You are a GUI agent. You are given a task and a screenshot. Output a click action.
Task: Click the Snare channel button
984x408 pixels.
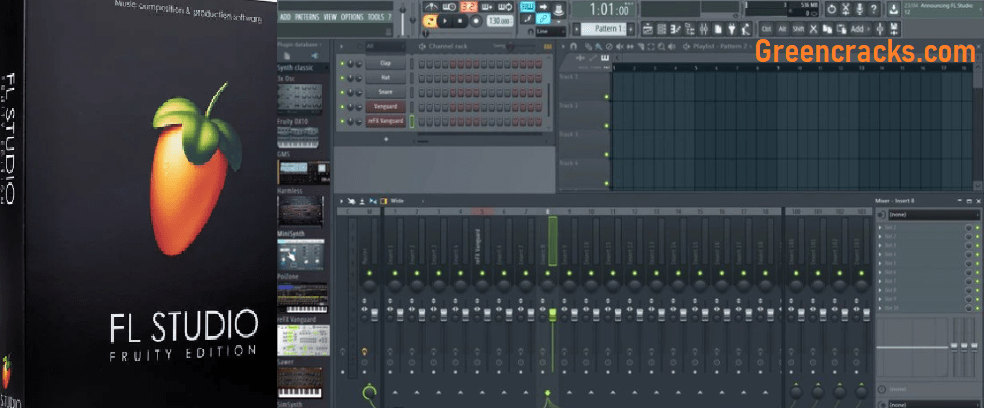click(385, 92)
